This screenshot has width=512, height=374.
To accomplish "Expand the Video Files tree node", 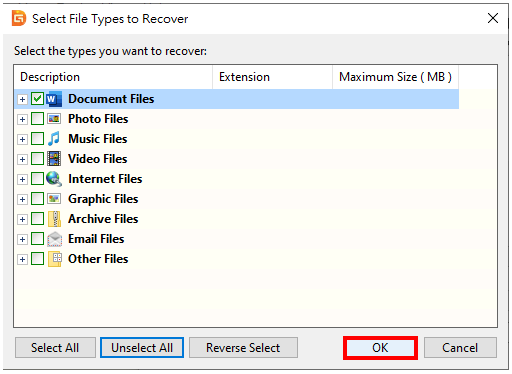I will coord(22,159).
